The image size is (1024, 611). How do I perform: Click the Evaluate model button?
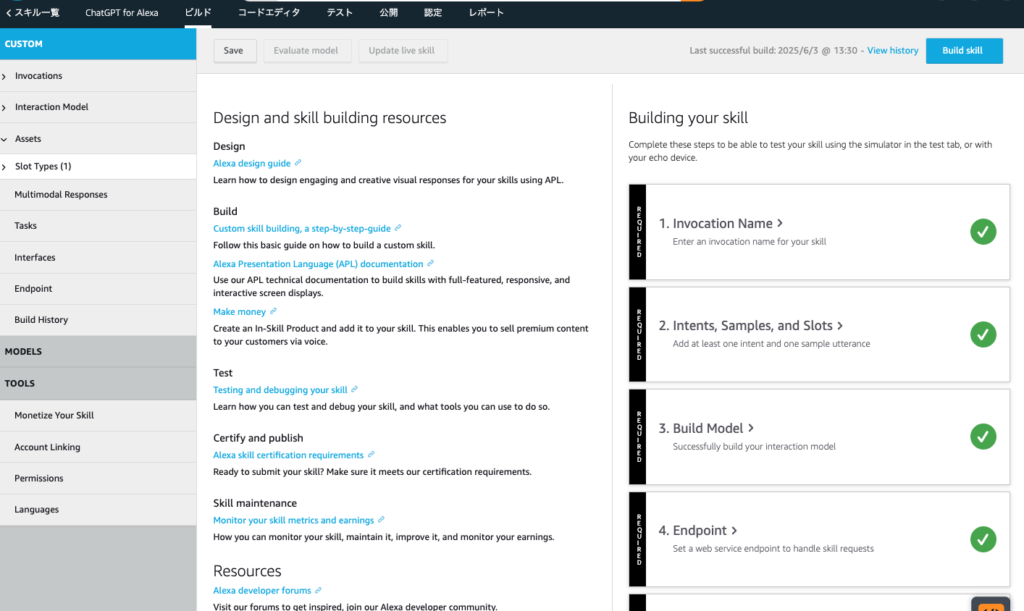point(306,50)
